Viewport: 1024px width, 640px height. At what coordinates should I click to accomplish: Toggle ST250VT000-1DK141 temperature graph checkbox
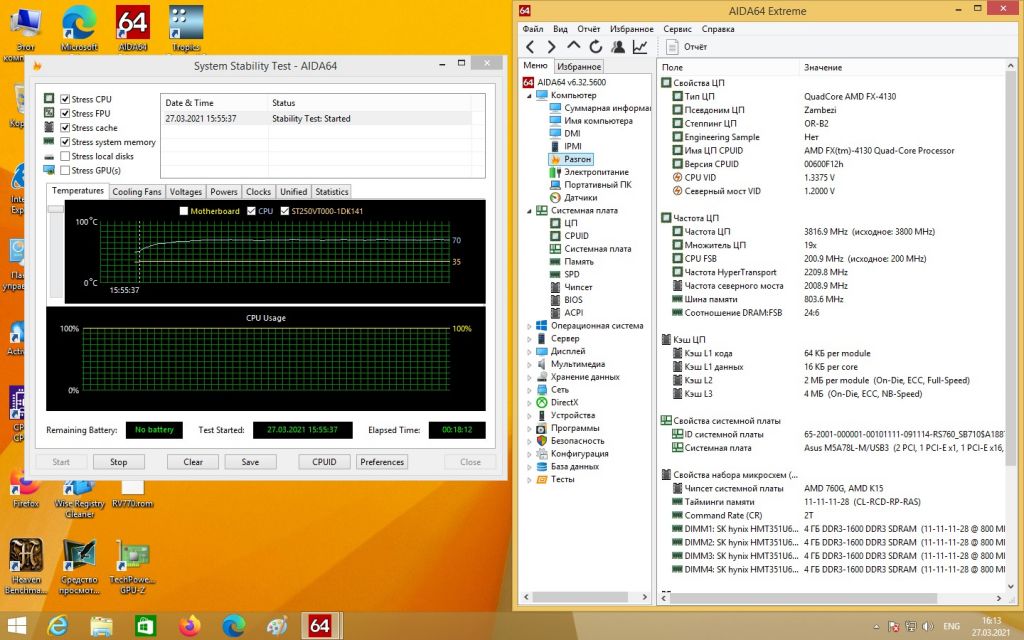285,211
